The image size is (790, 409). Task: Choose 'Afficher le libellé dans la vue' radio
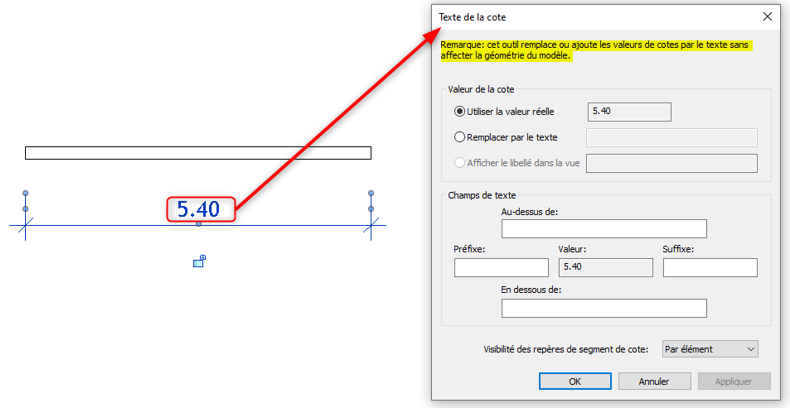[x=460, y=162]
